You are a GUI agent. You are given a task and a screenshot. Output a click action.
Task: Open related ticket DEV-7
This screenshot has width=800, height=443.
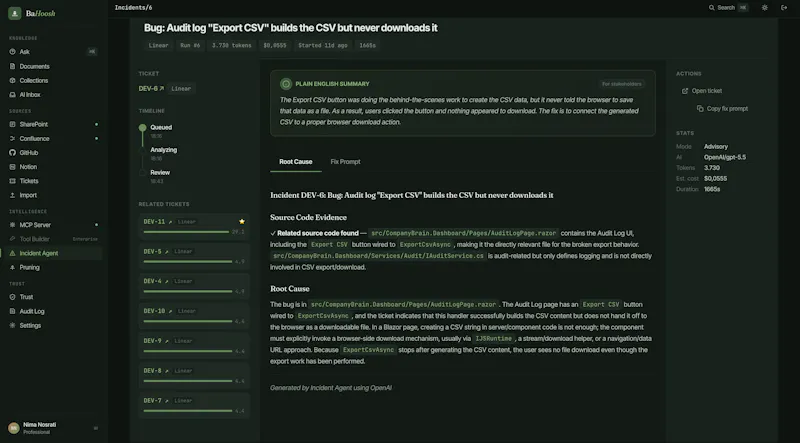pos(156,401)
